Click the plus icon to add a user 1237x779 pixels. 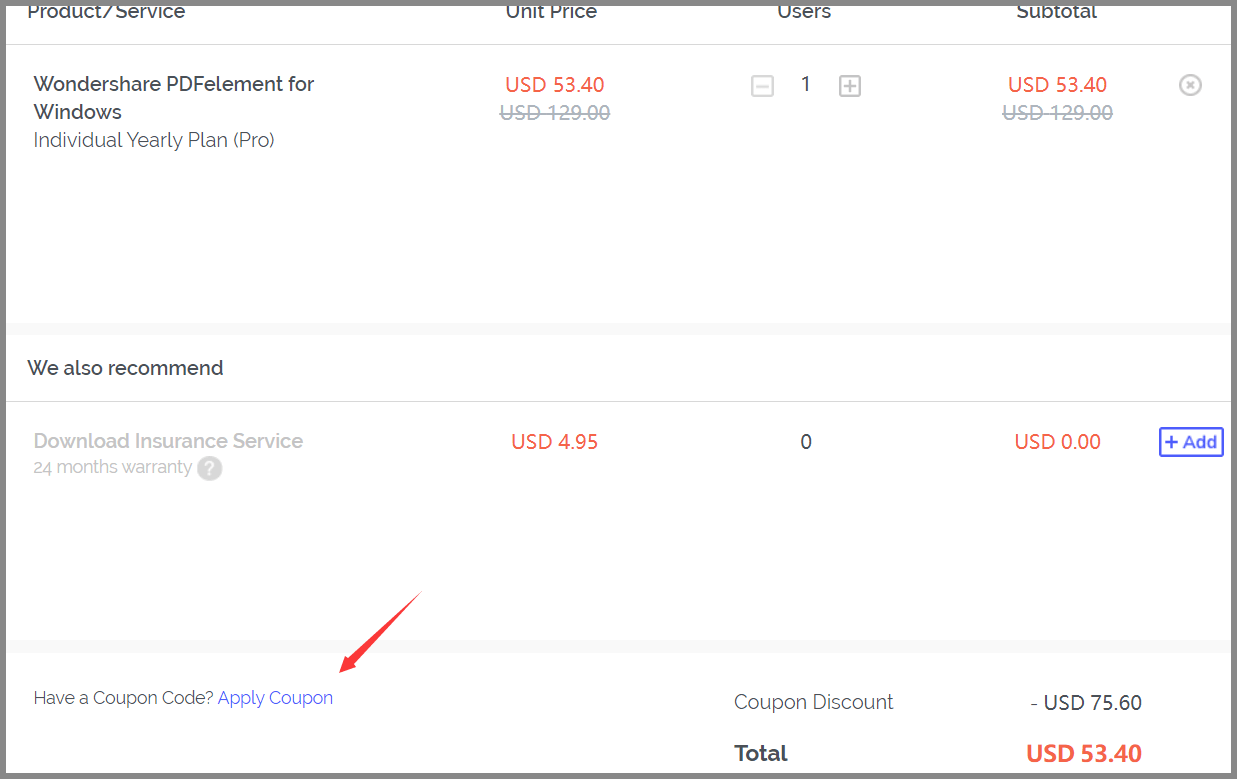849,86
